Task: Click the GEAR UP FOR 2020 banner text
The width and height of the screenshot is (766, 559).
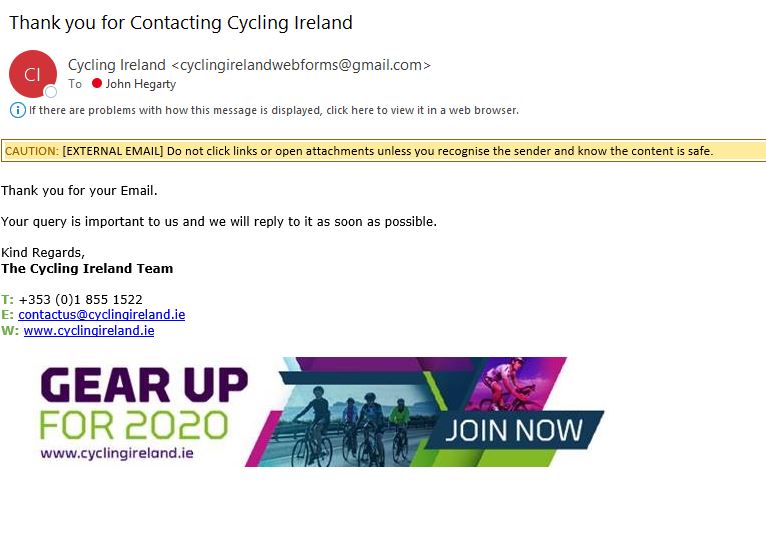Action: click(143, 404)
